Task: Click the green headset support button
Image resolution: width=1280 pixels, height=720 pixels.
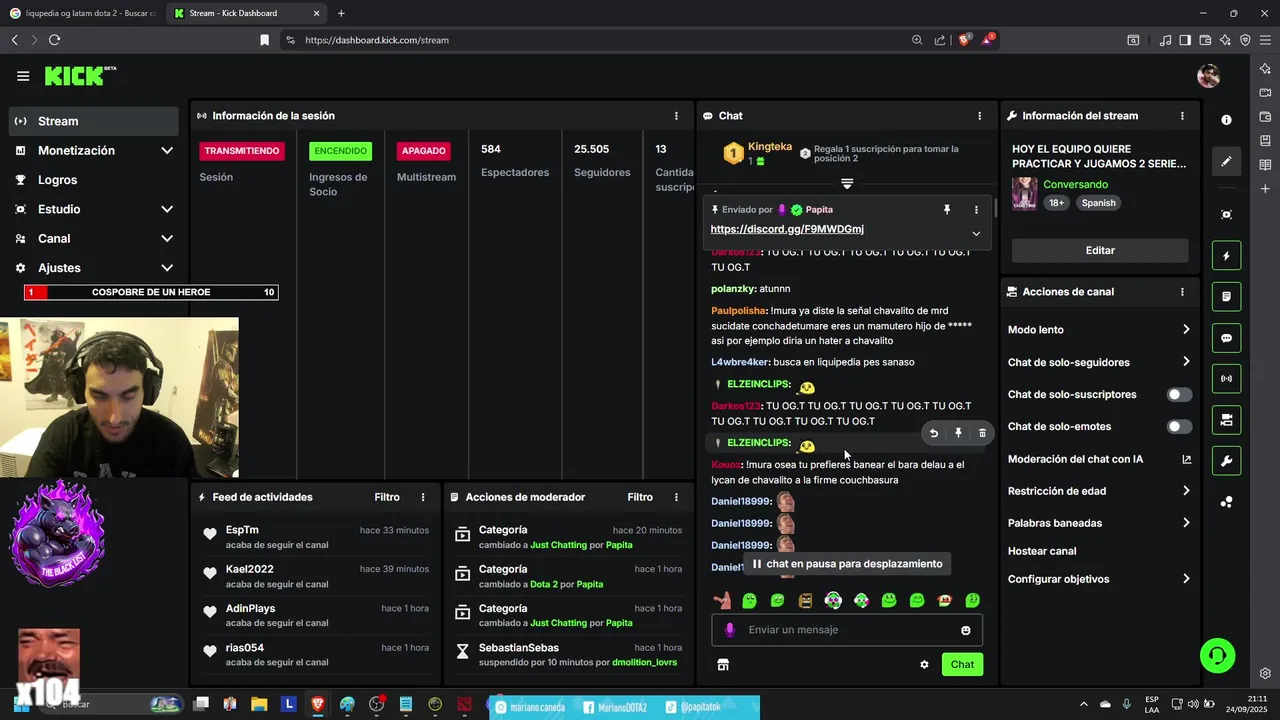Action: (1218, 656)
